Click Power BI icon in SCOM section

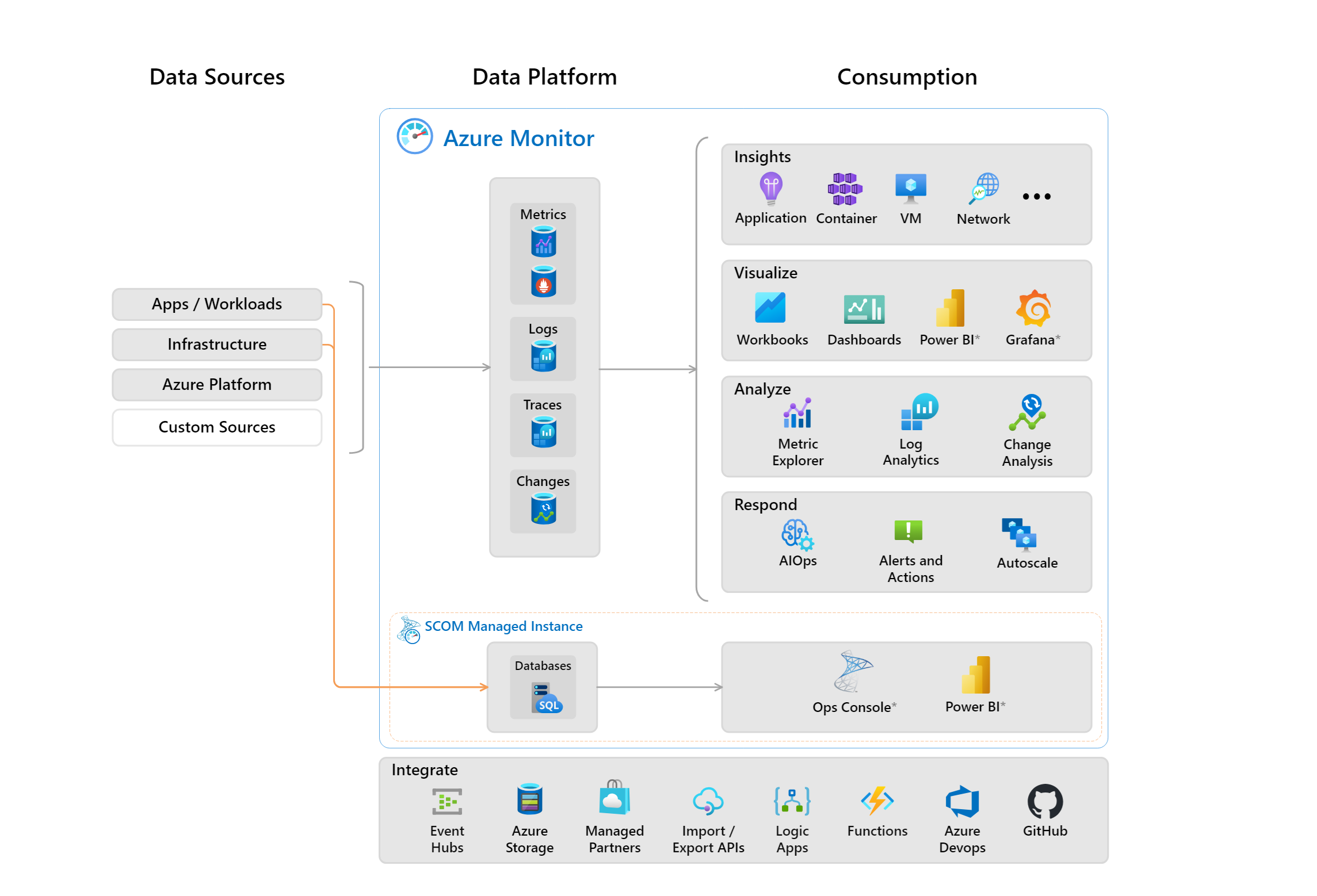click(x=975, y=675)
